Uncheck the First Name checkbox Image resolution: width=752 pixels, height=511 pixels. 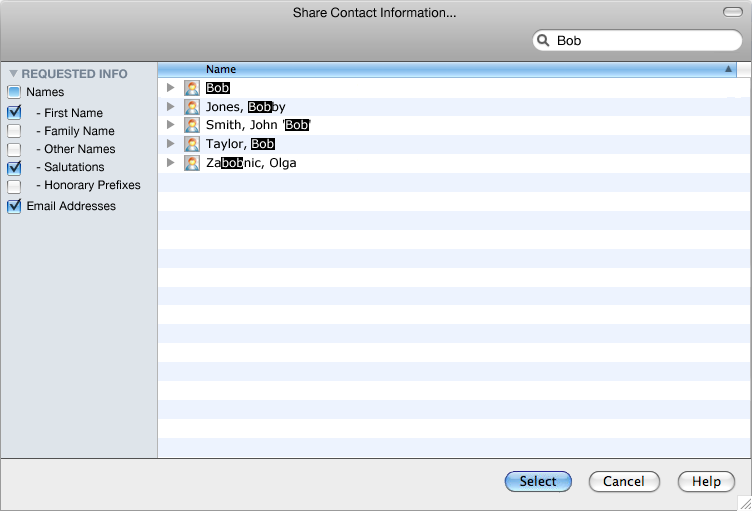(x=14, y=113)
